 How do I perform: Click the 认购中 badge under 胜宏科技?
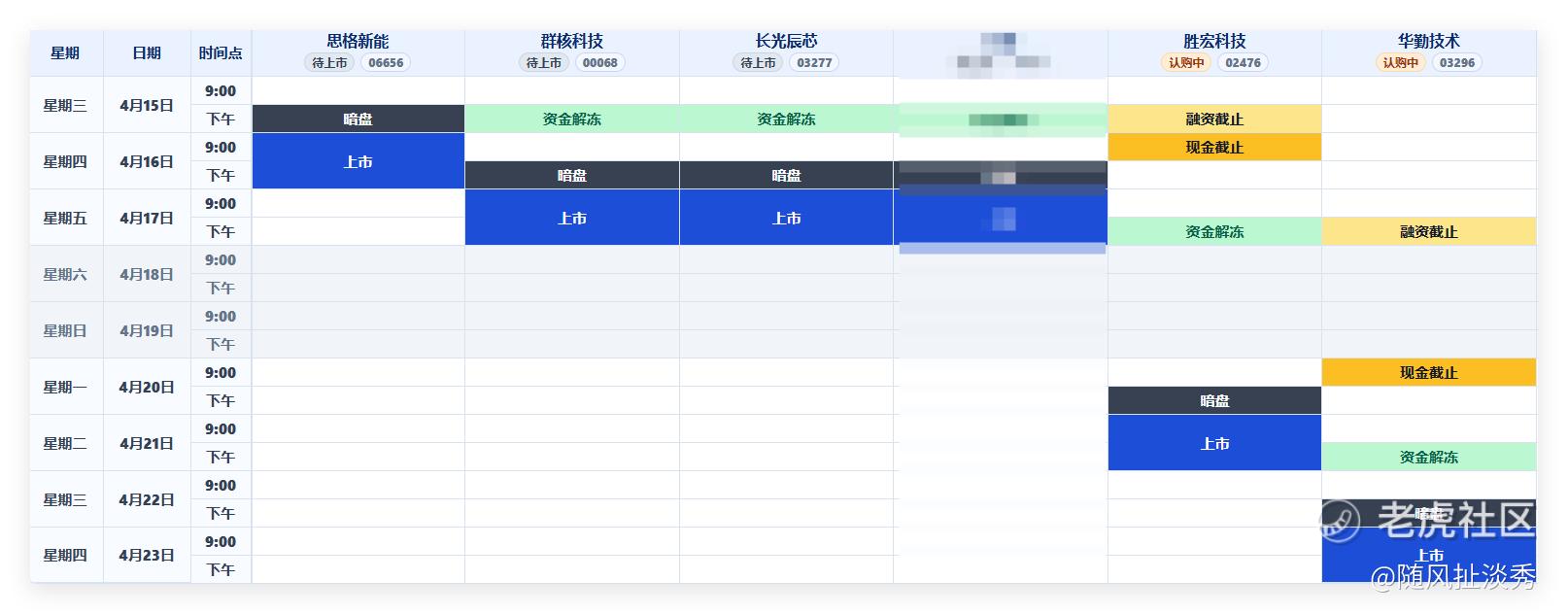1186,63
